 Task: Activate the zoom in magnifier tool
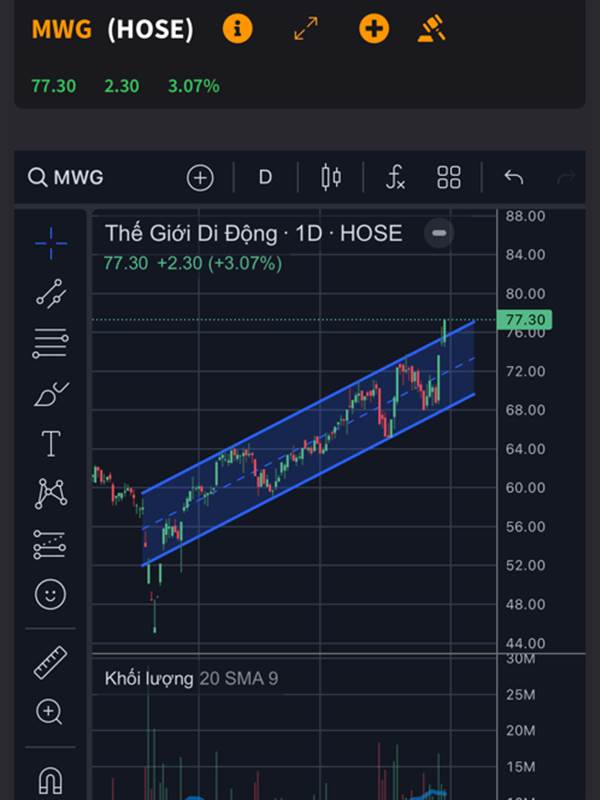[x=49, y=712]
